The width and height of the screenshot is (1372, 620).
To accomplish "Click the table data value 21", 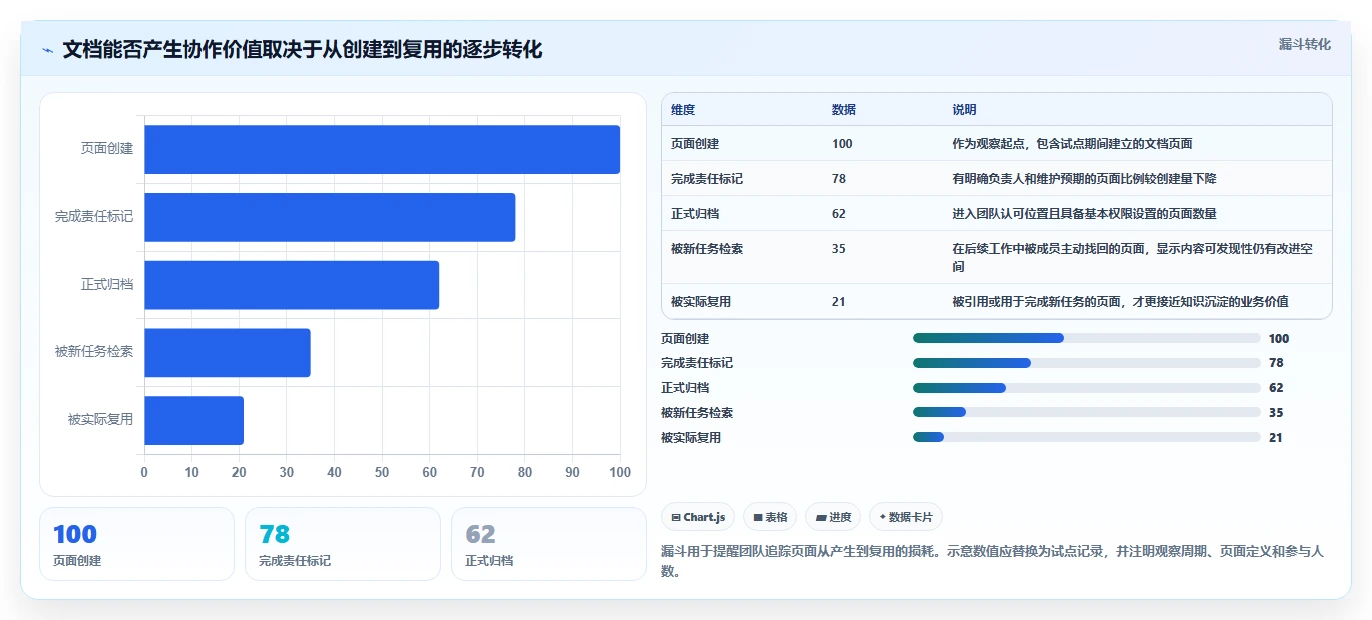I will click(x=839, y=302).
